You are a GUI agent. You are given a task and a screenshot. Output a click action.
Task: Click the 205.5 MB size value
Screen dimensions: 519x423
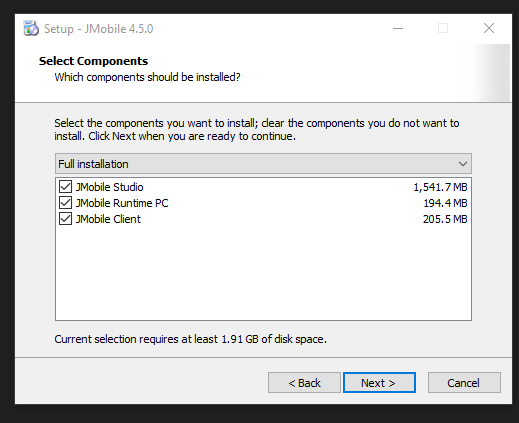point(445,219)
